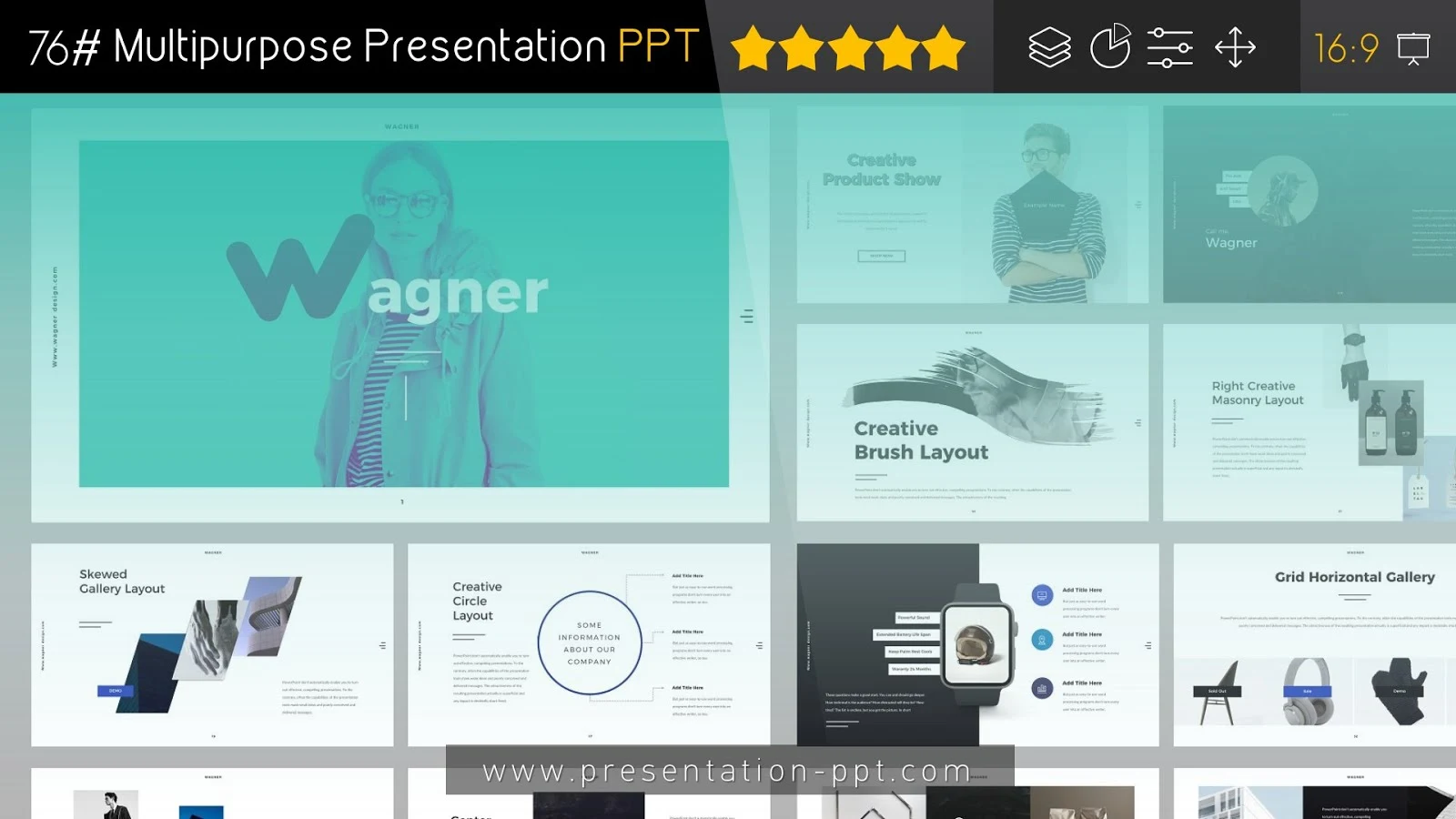Click the www.presentation-ppt.com link

(x=728, y=771)
